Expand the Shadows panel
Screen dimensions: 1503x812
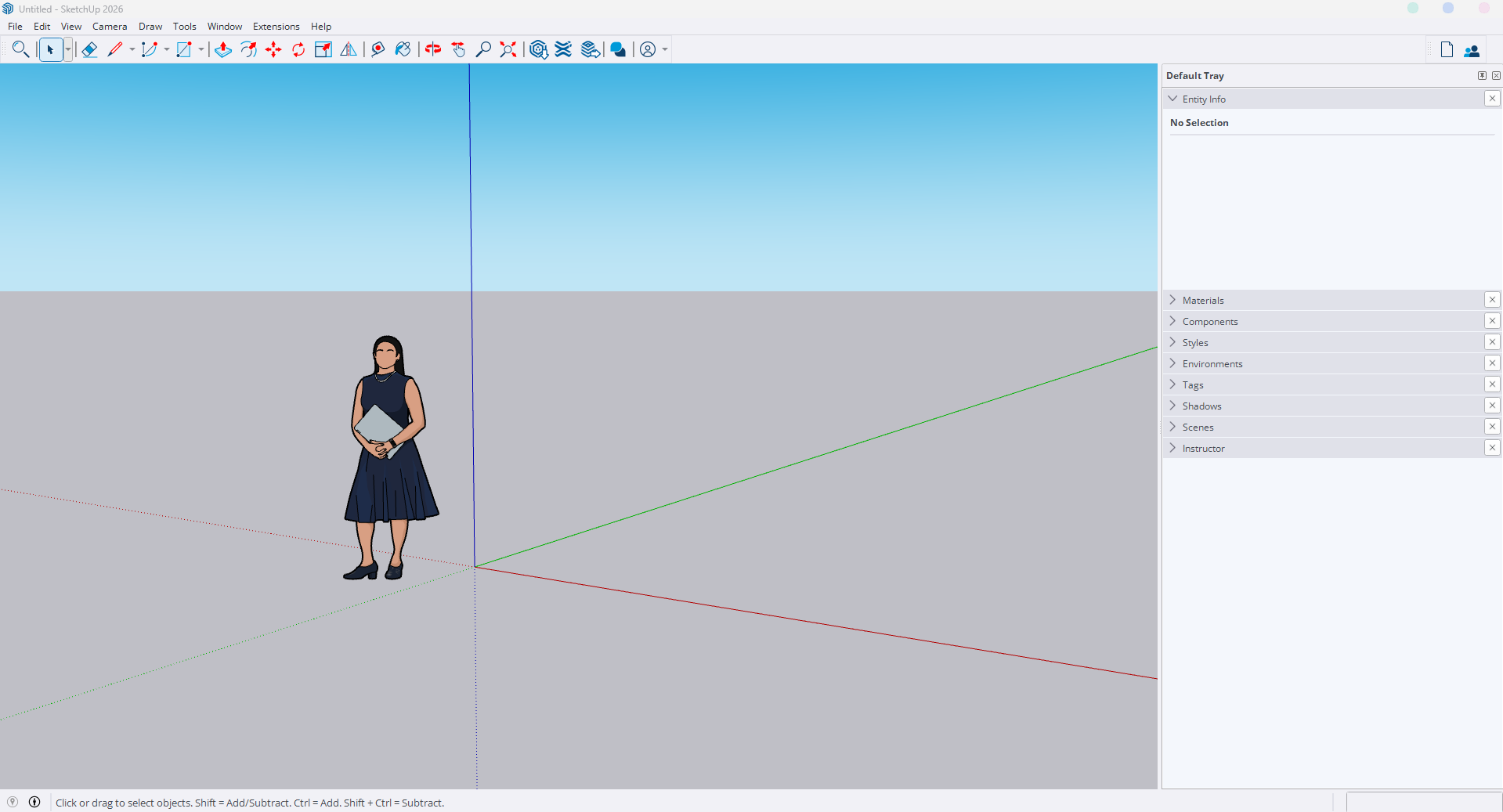[x=1201, y=406]
